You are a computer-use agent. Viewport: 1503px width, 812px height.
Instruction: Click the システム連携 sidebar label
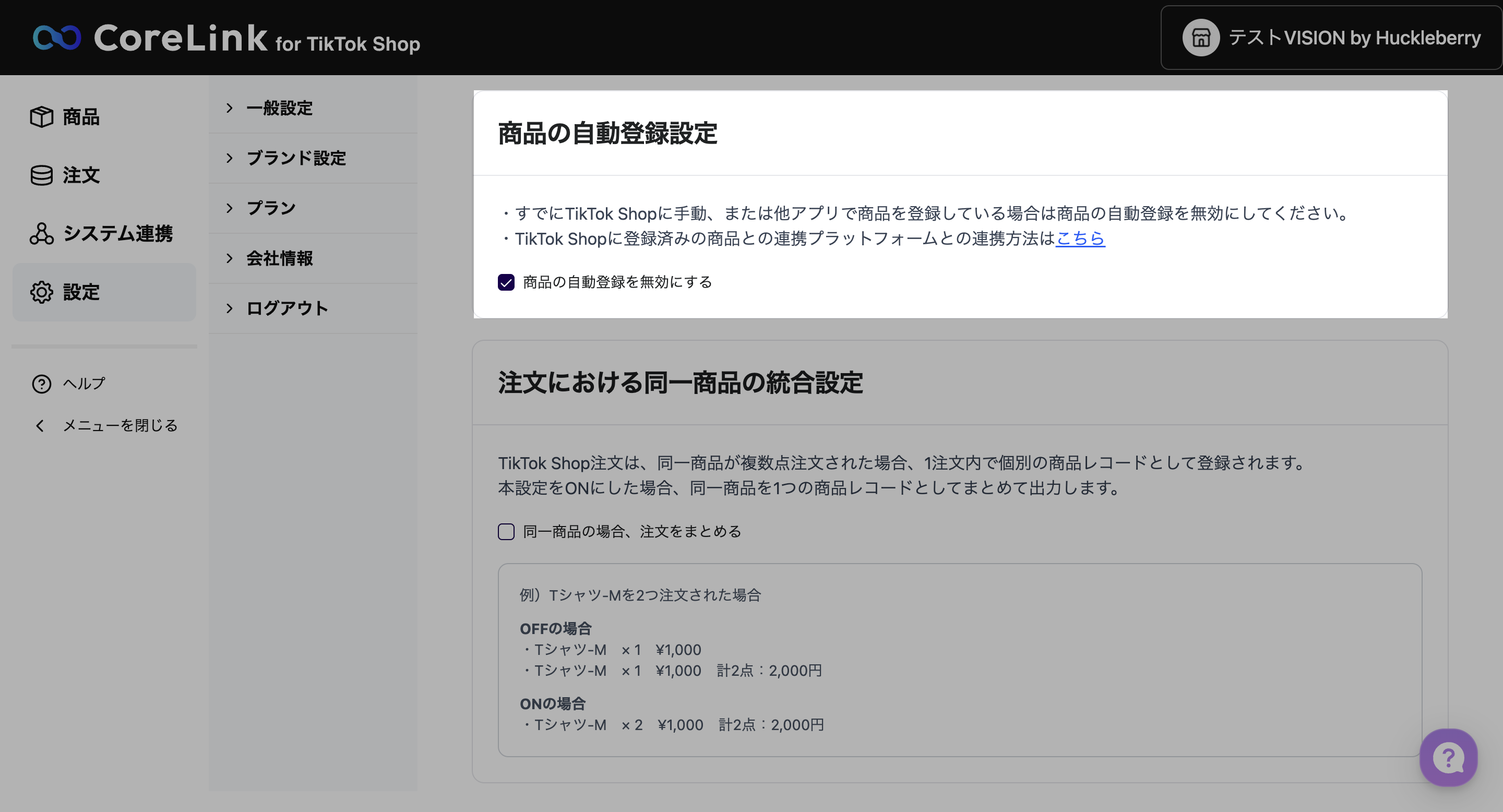[x=118, y=233]
